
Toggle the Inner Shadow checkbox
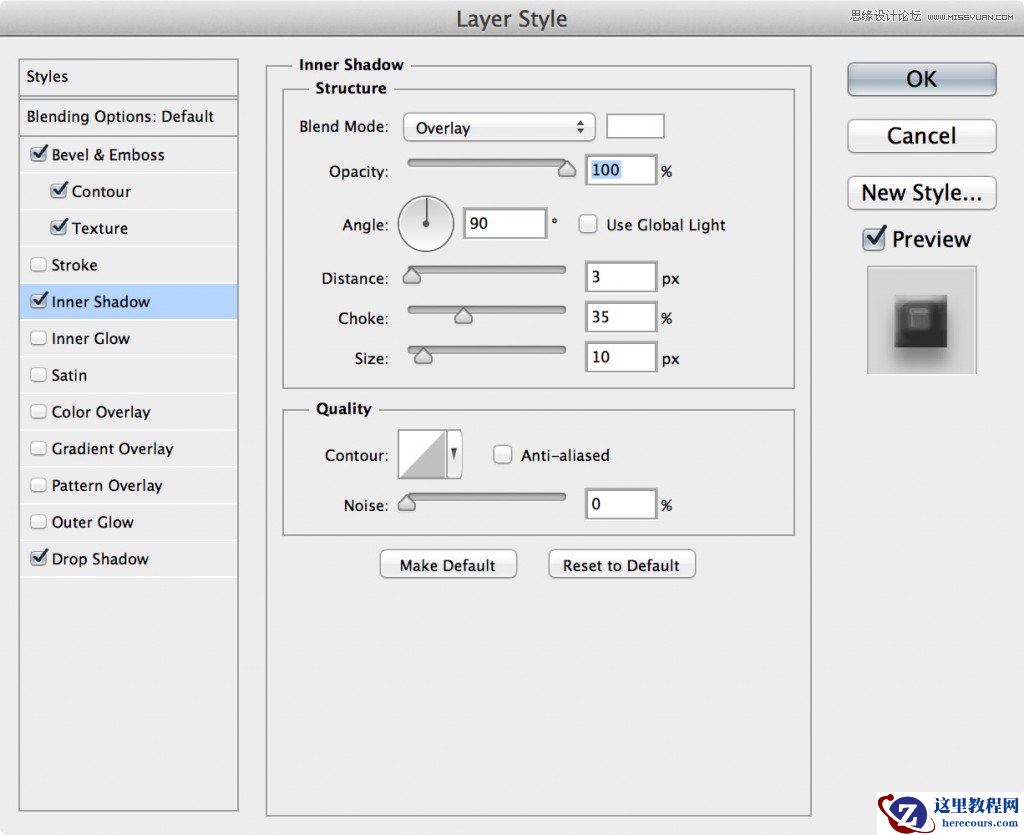click(x=39, y=301)
